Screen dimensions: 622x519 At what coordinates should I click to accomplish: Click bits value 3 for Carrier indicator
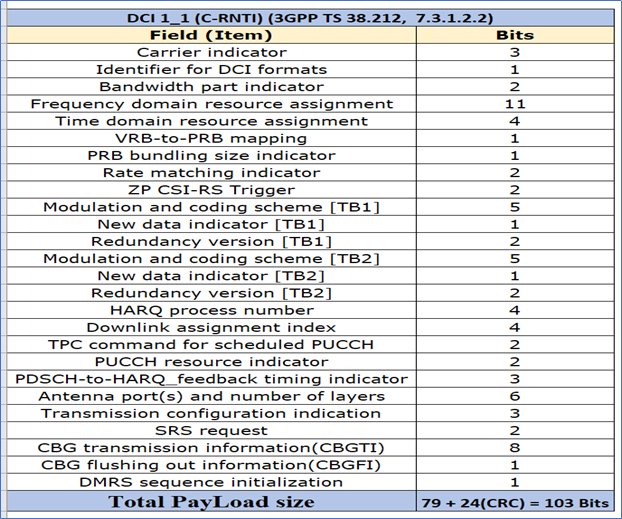pos(515,52)
